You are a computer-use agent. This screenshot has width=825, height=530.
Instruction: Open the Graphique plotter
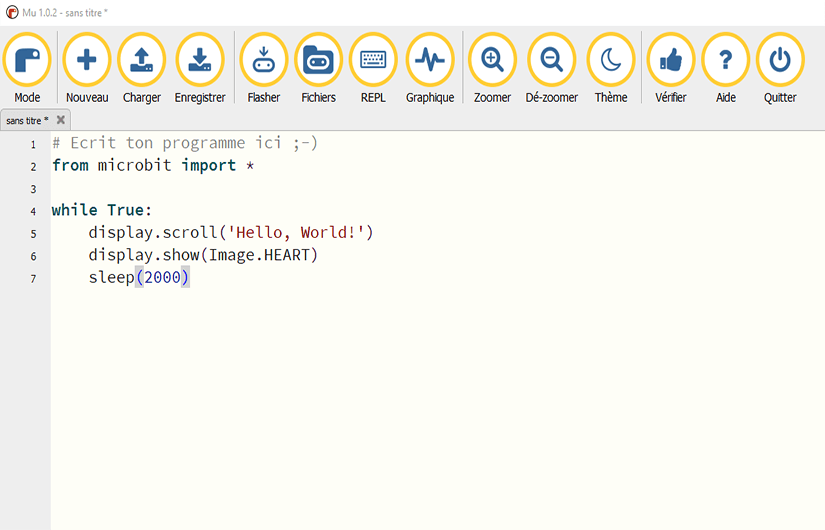point(430,60)
